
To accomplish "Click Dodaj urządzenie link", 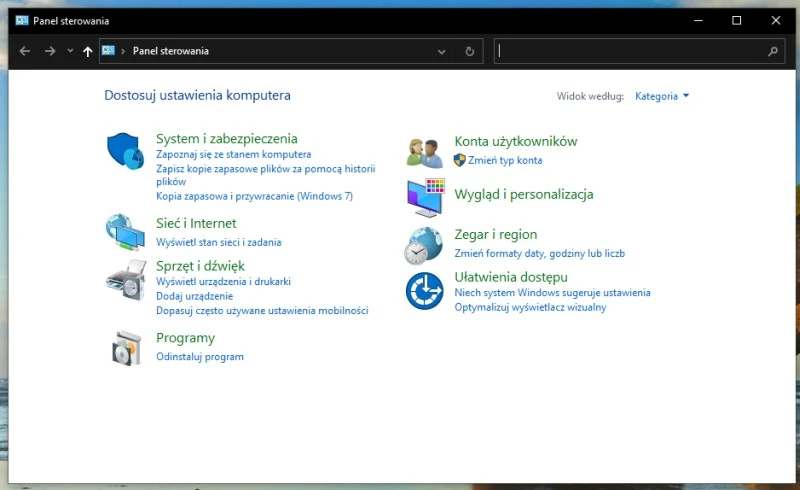I will tap(194, 296).
